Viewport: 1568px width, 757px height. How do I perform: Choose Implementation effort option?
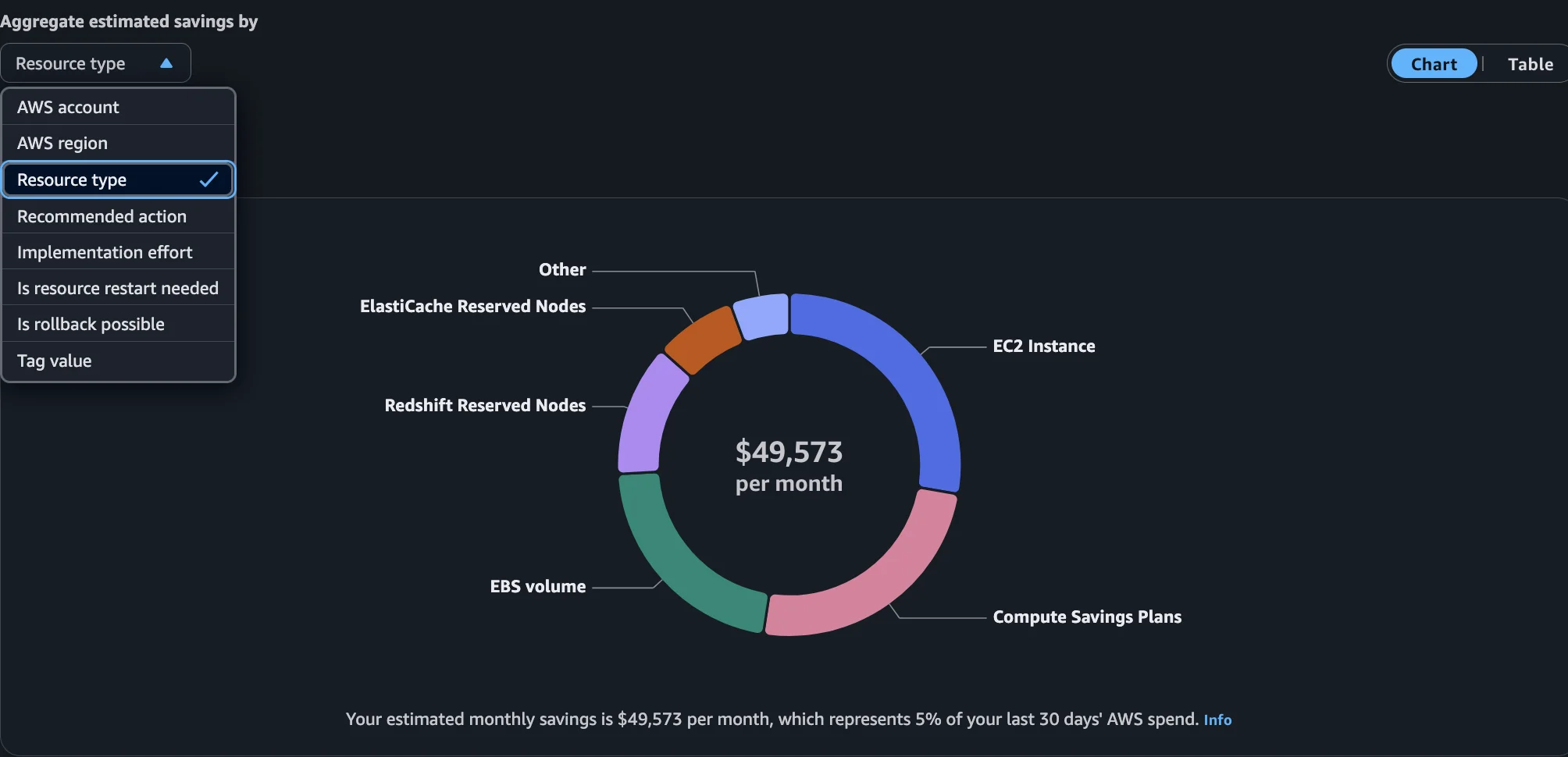coord(119,252)
